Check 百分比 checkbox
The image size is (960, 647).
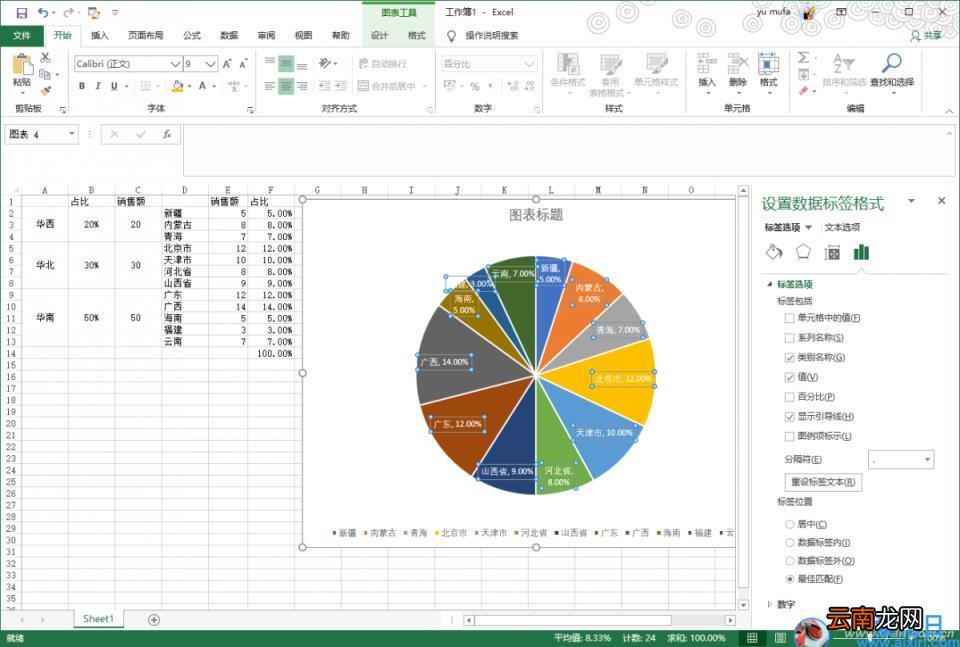[x=789, y=397]
